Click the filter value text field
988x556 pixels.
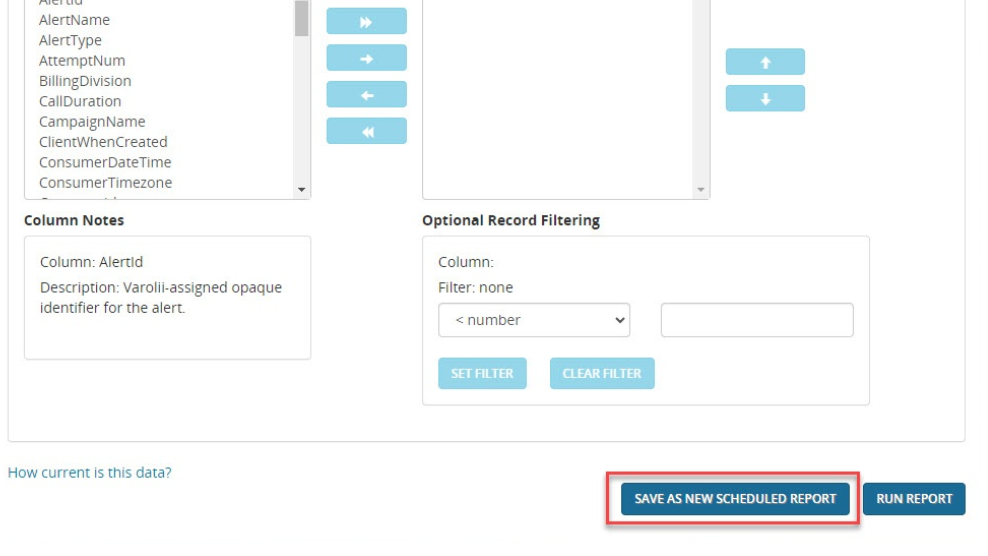click(x=757, y=320)
